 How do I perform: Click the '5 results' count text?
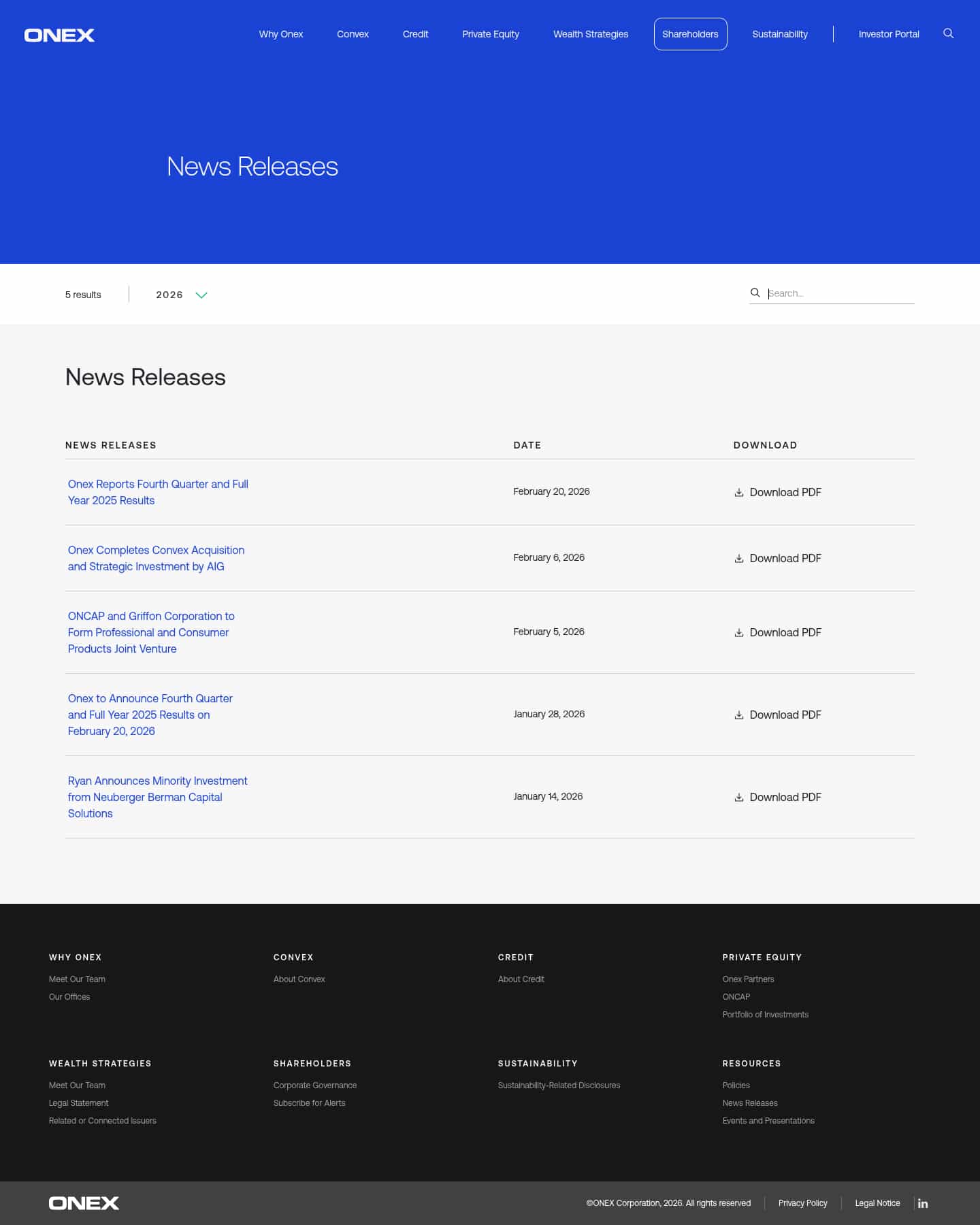click(x=83, y=295)
